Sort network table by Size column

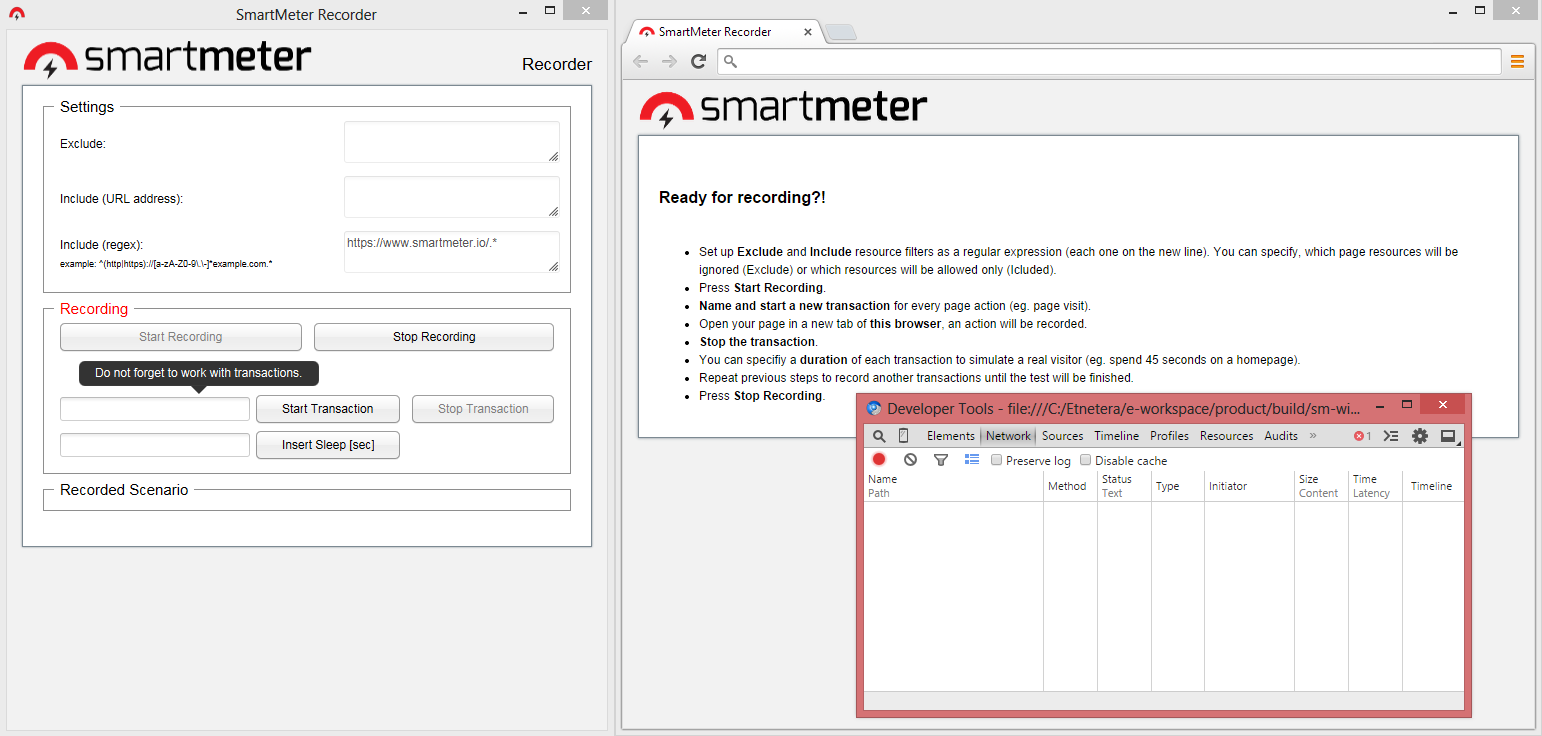pyautogui.click(x=1321, y=486)
